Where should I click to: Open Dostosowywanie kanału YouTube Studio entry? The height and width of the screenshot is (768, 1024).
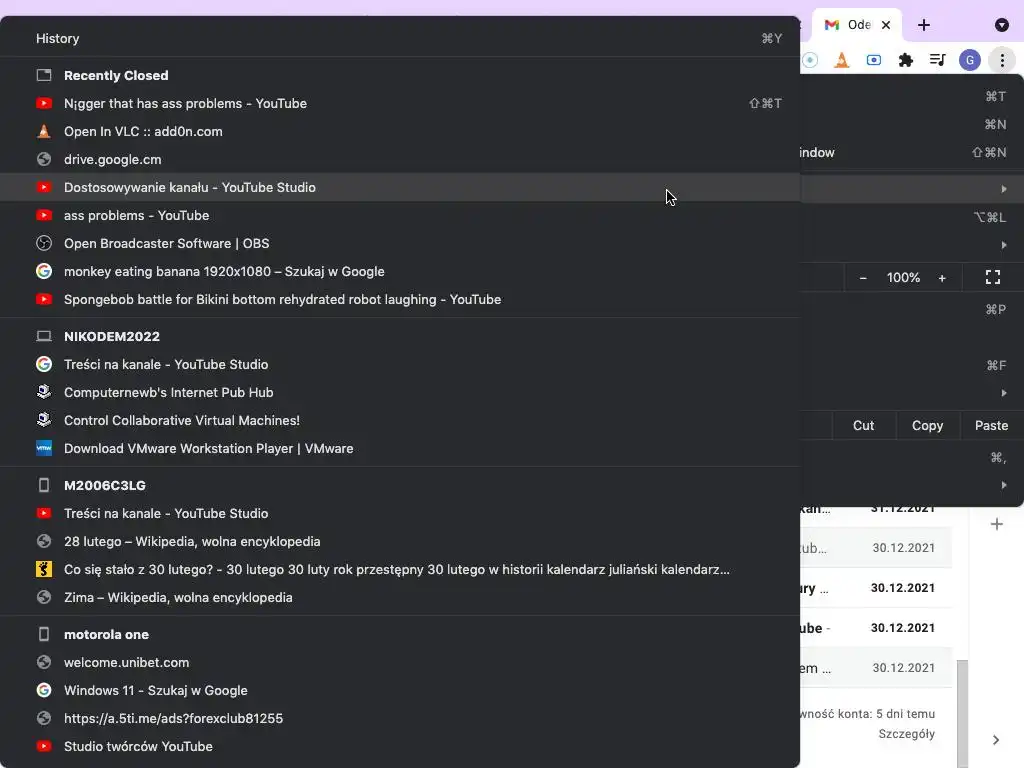coord(400,187)
